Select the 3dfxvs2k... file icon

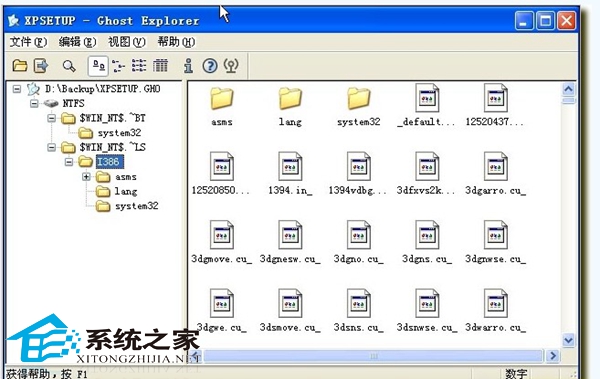[x=427, y=166]
